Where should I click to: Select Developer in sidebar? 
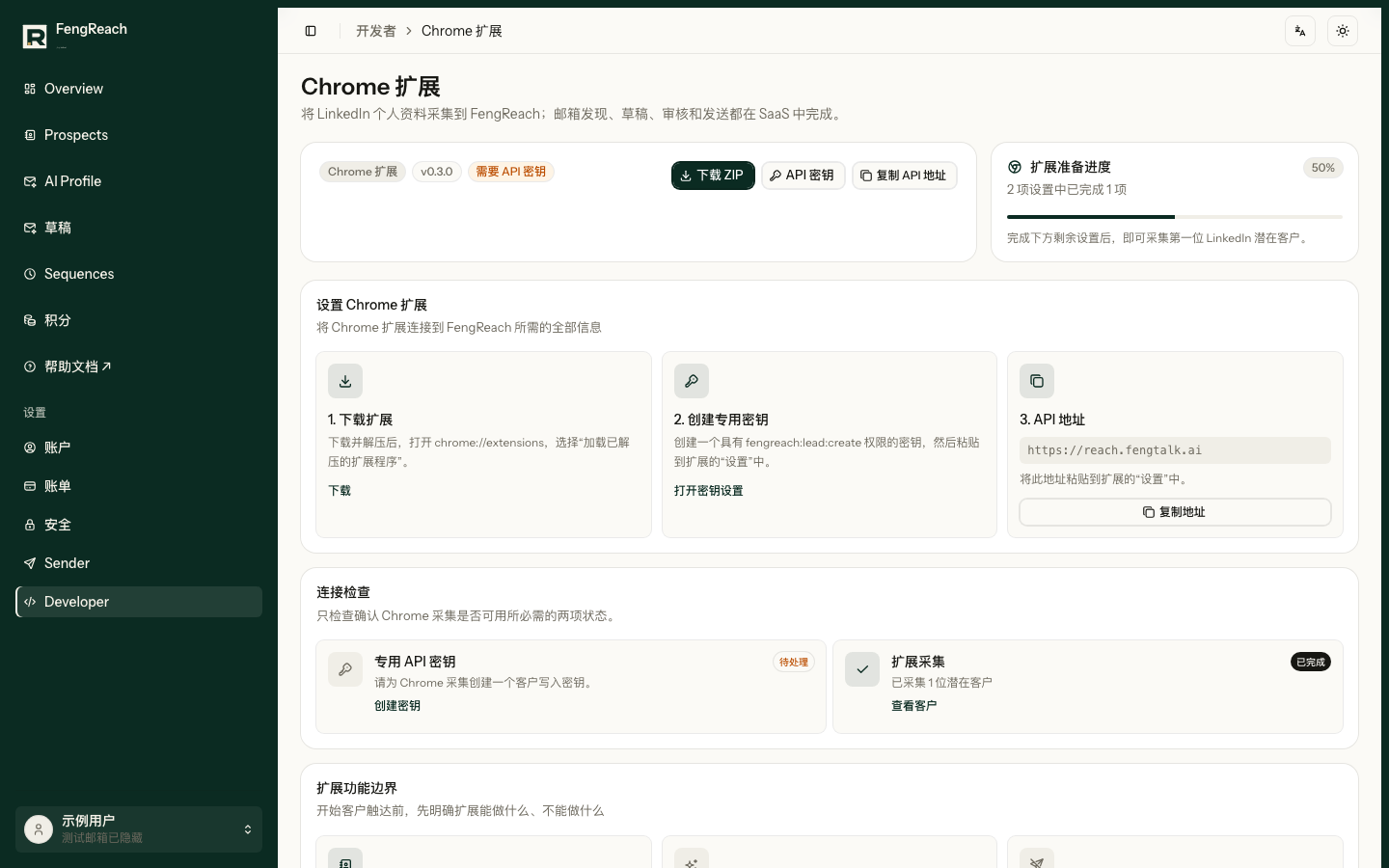pyautogui.click(x=139, y=602)
